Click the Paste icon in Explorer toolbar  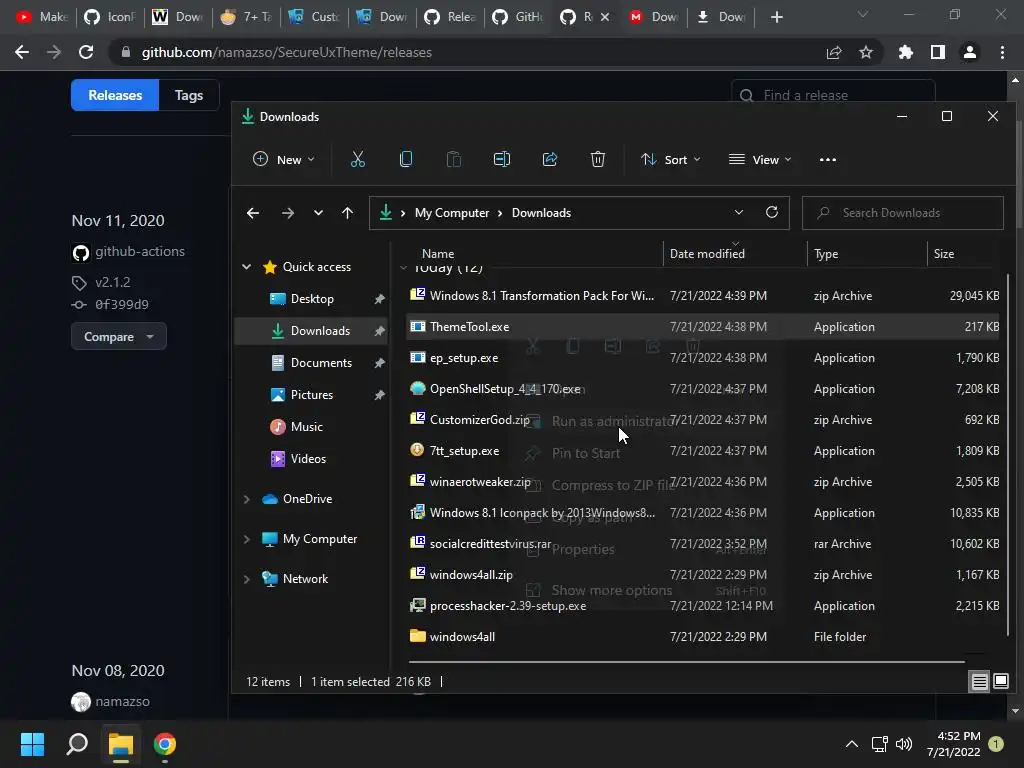point(454,159)
